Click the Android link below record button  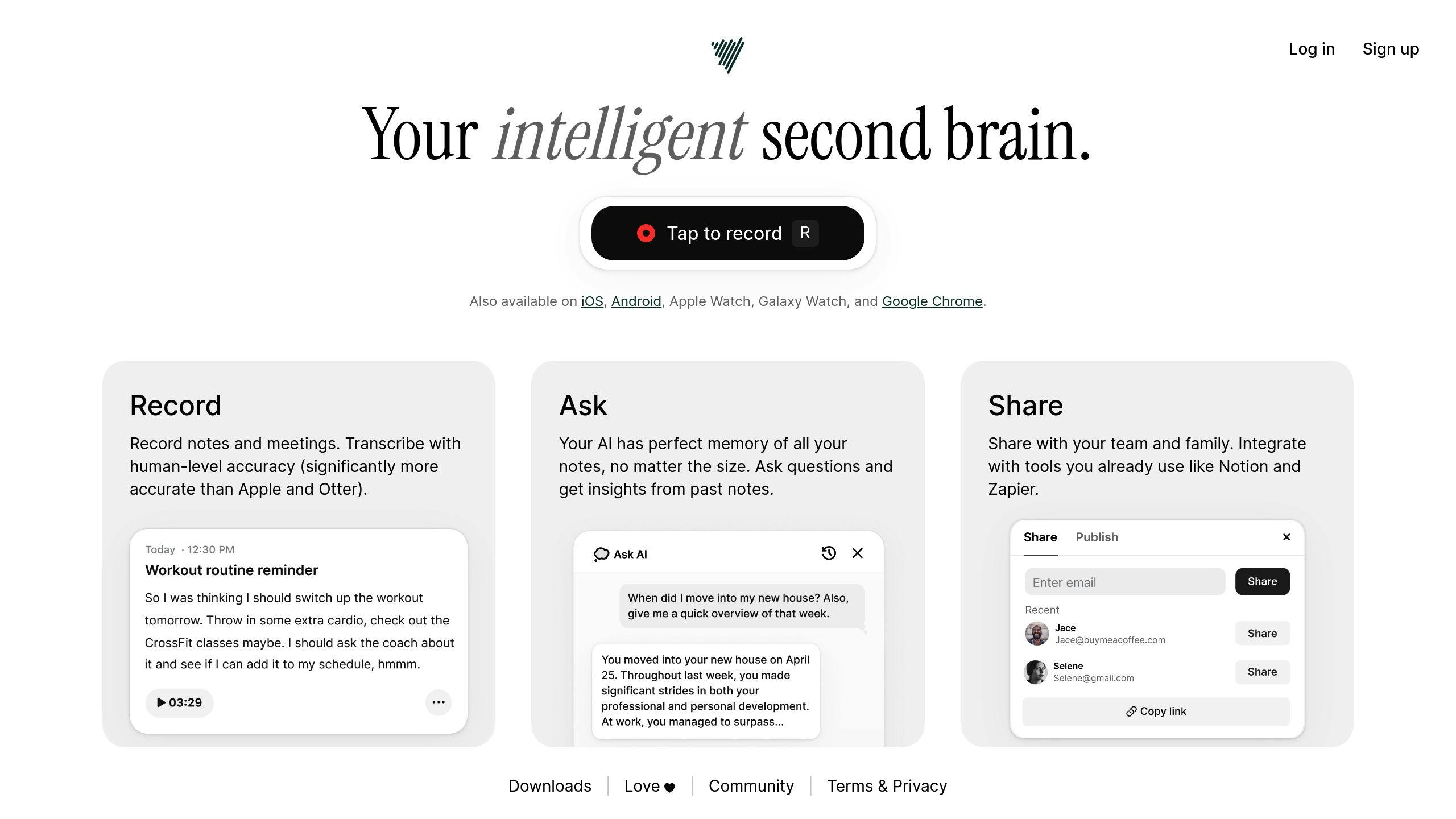click(635, 301)
